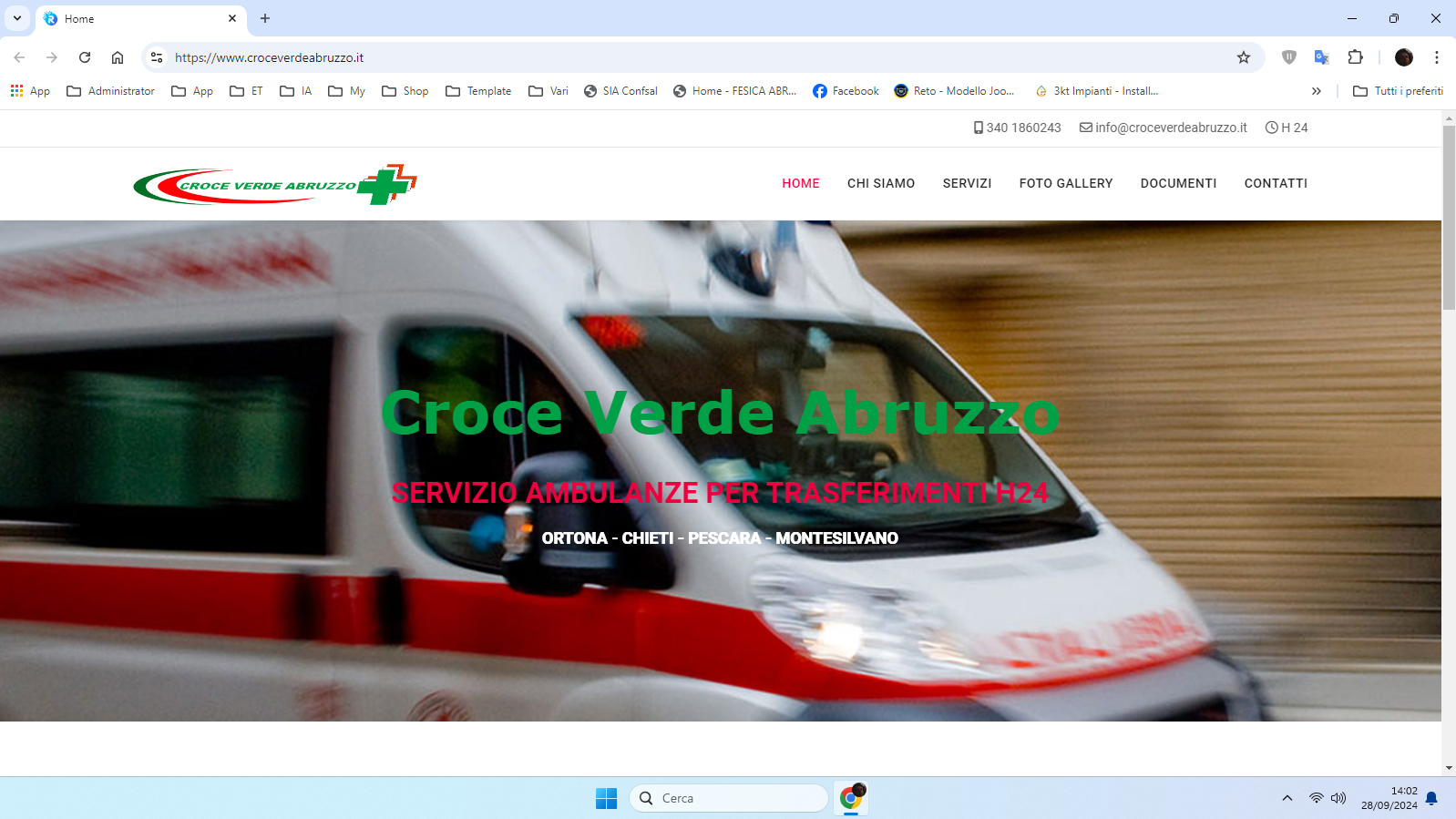Open the Wi-Fi network tray icon
Viewport: 1456px width, 819px height.
point(1317,798)
